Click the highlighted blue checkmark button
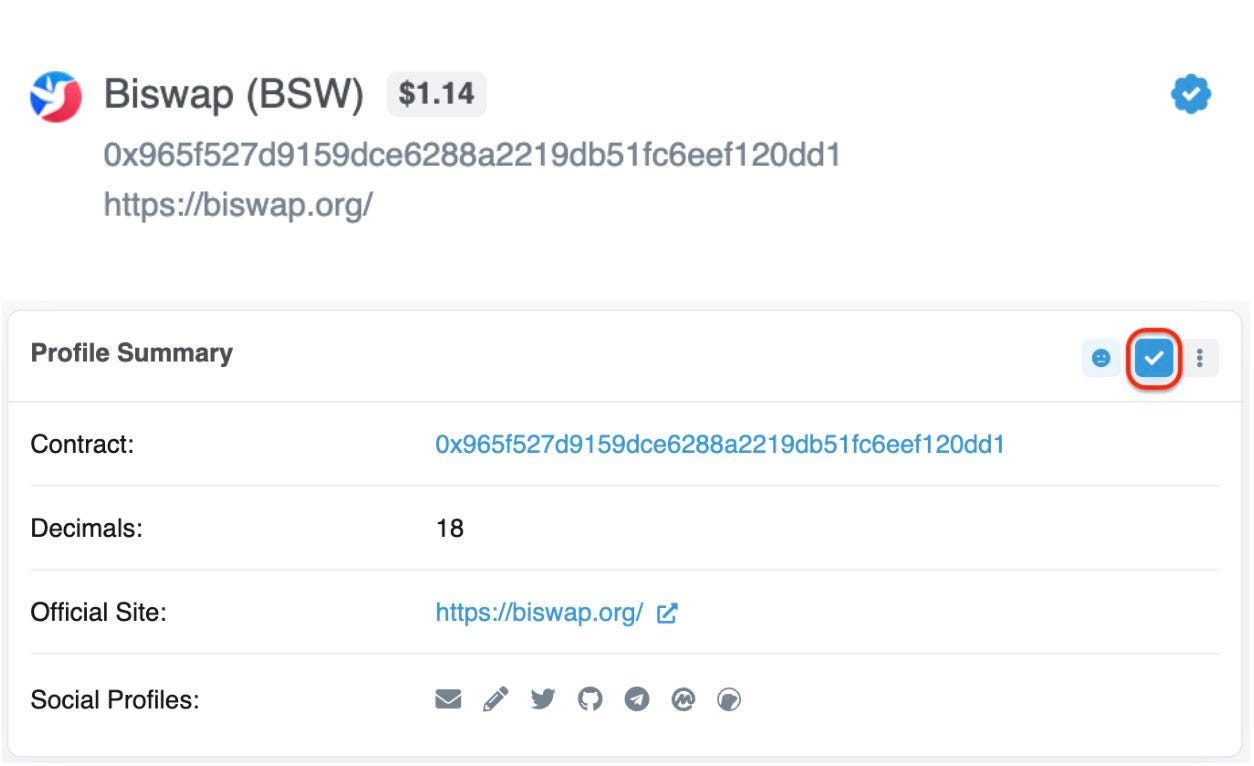 1155,358
